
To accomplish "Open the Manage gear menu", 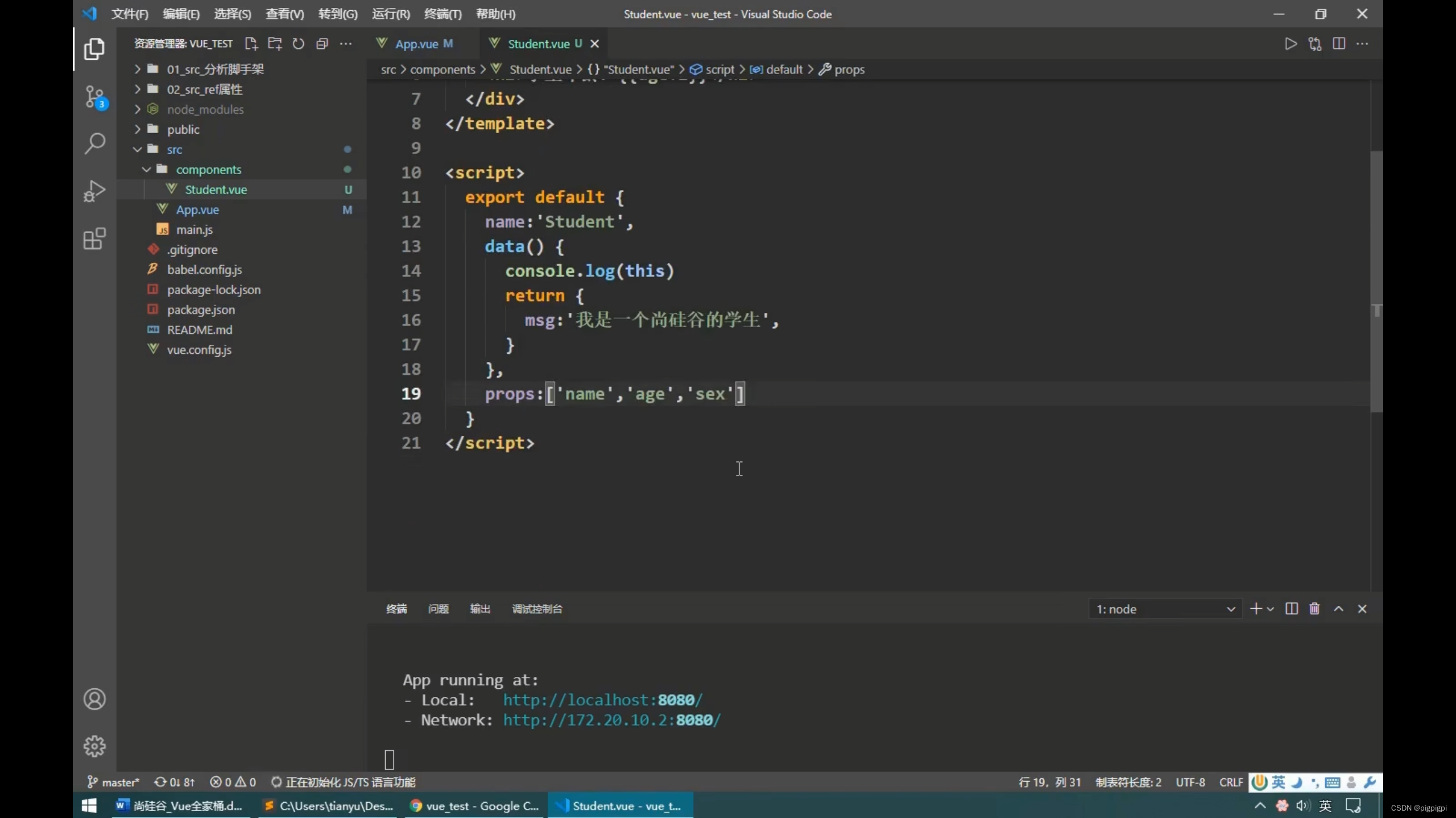I will coord(94,746).
